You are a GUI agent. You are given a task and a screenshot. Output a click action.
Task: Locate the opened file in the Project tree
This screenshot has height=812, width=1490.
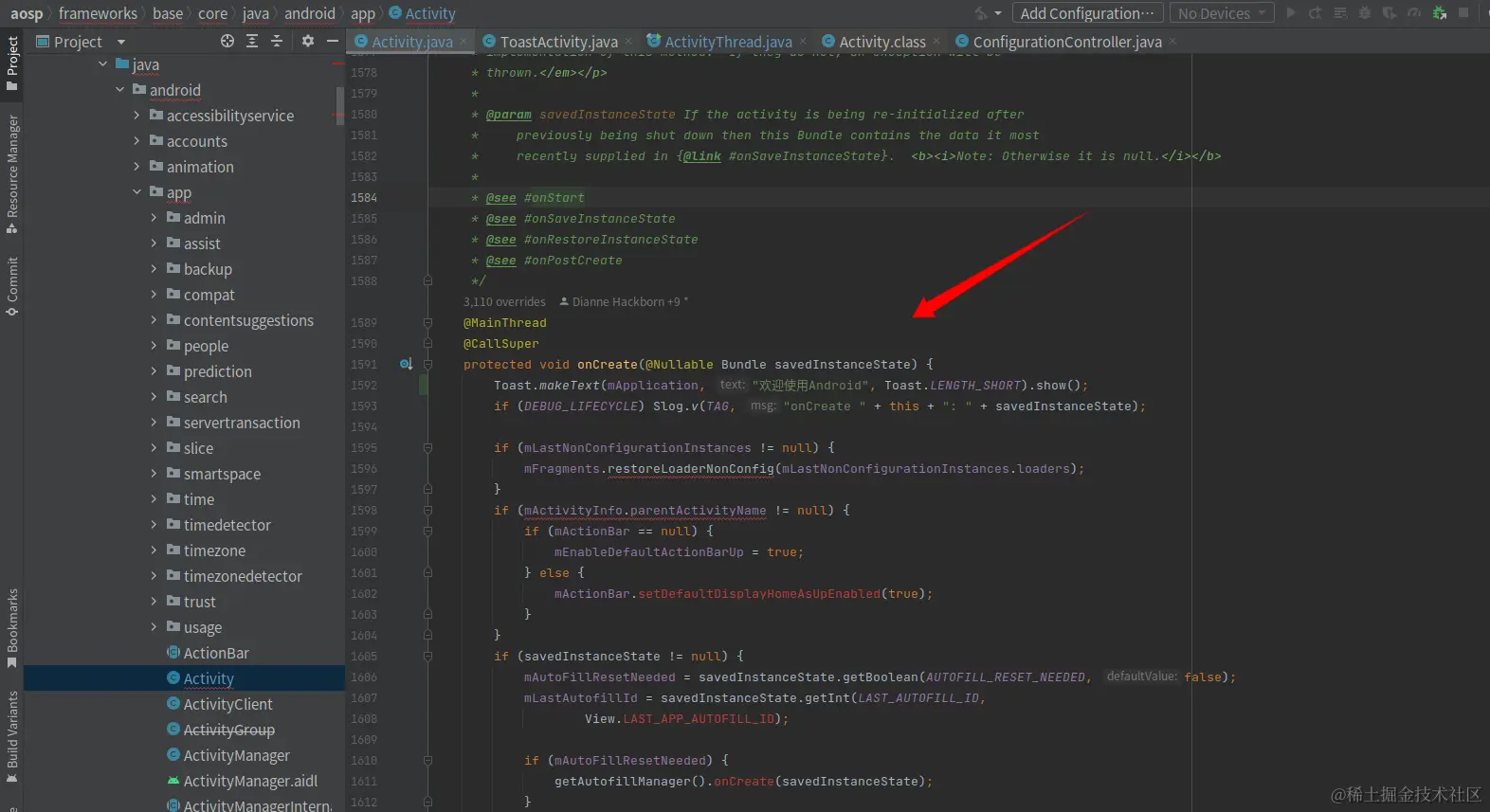[x=227, y=41]
